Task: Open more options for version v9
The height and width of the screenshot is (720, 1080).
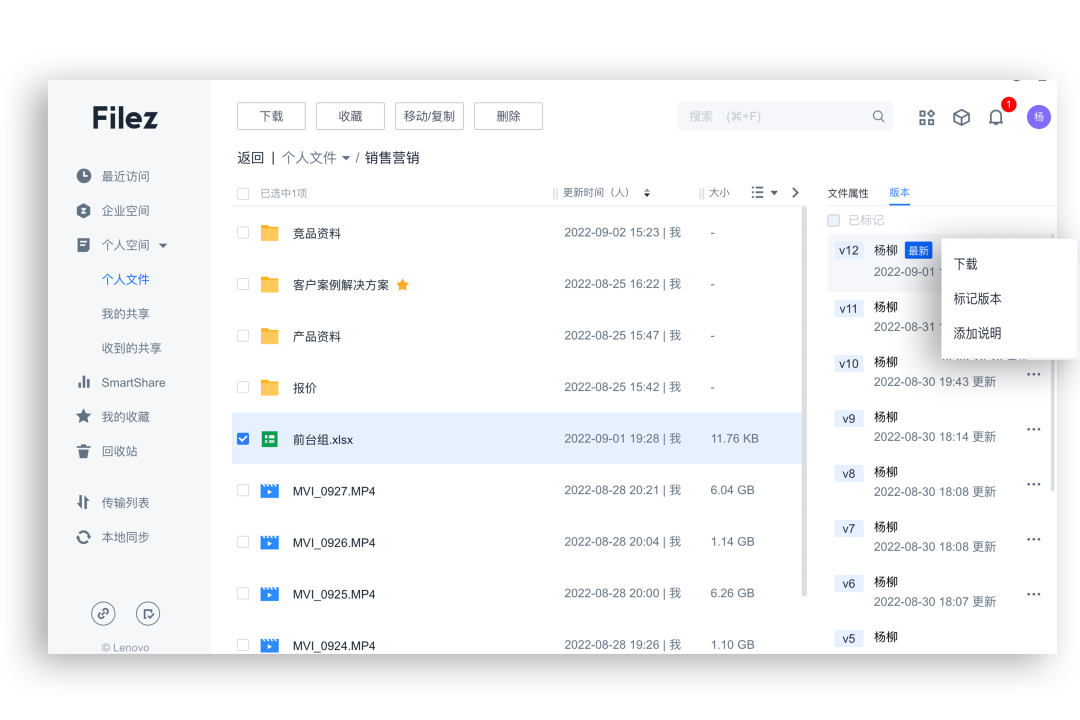Action: (1033, 429)
